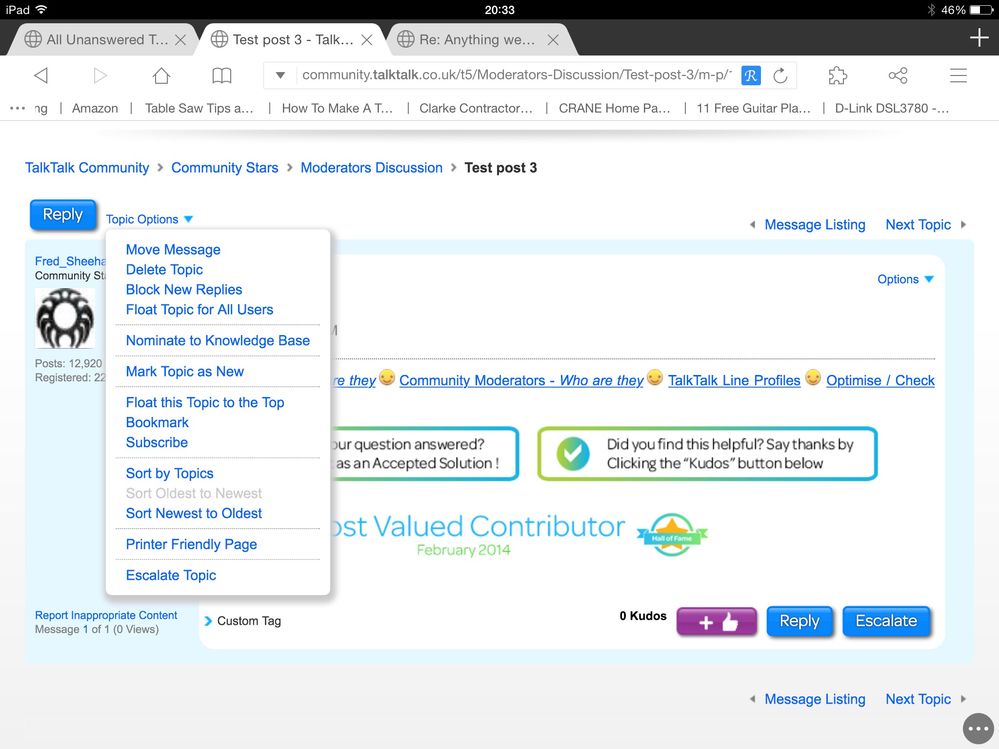Open Community Stars breadcrumb link
999x749 pixels.
coord(225,168)
